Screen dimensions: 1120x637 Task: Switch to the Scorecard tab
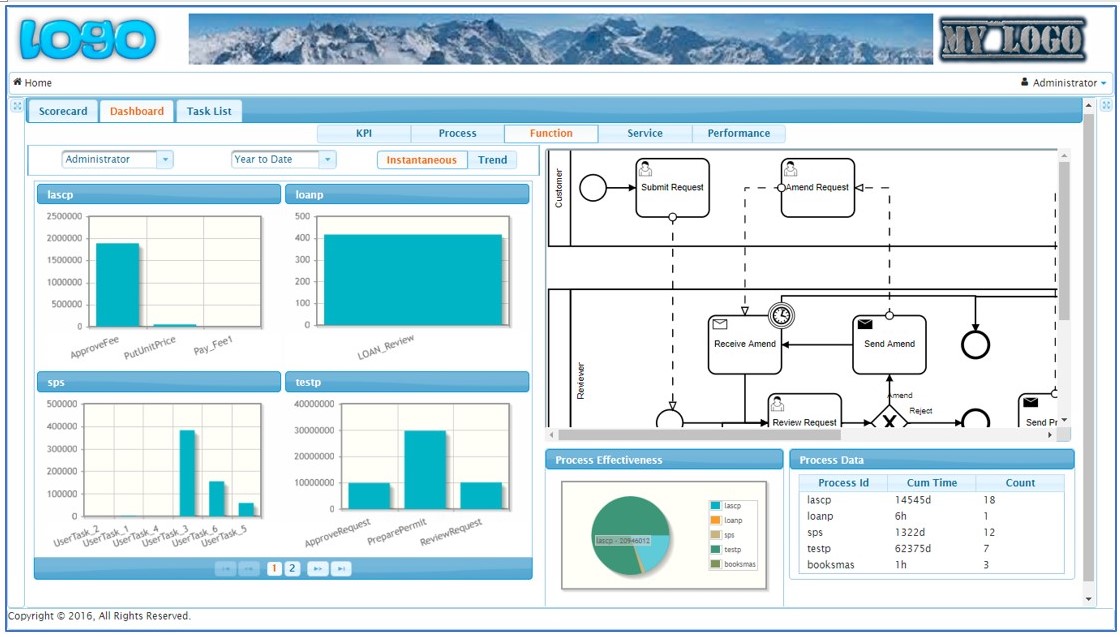pos(63,111)
